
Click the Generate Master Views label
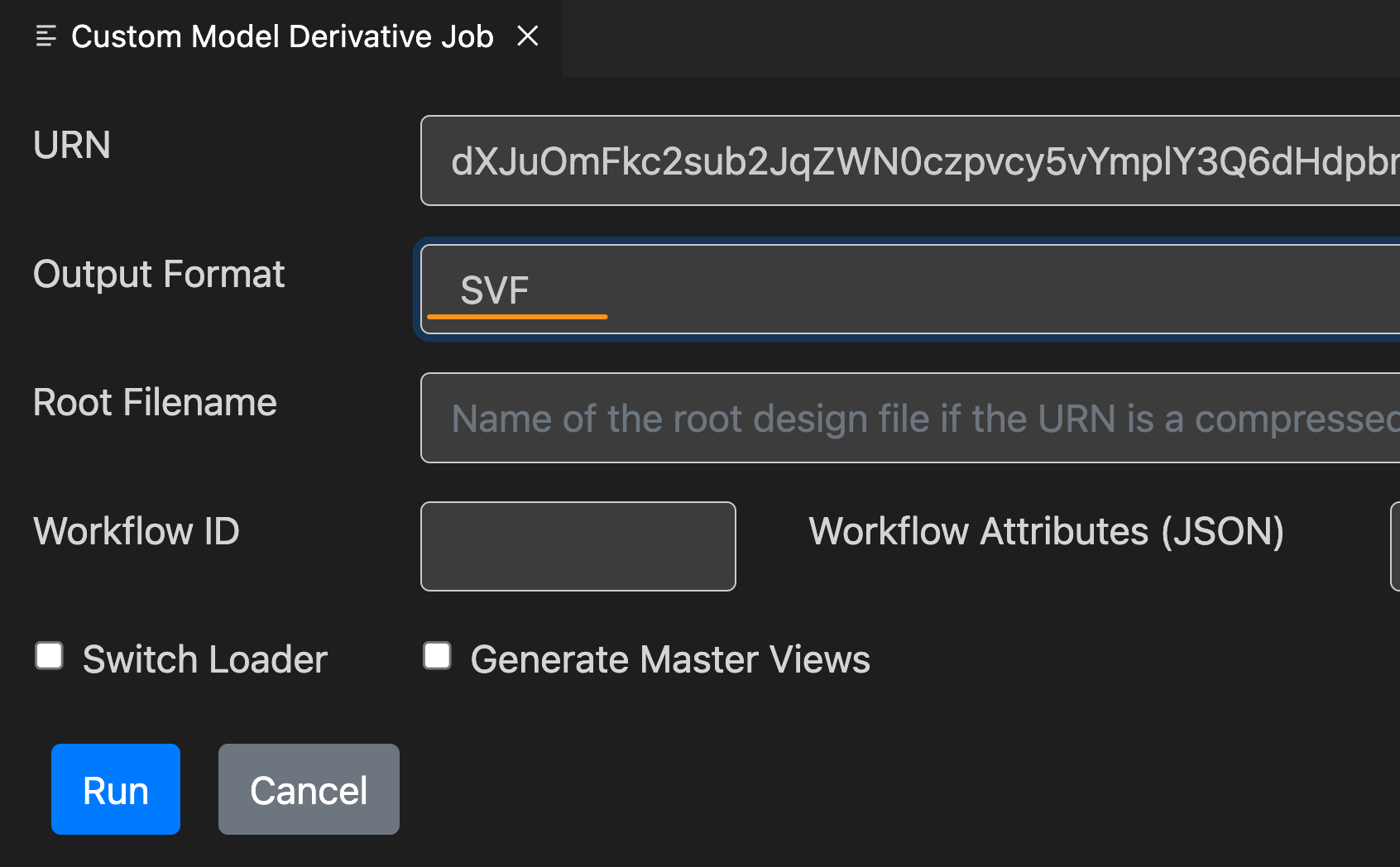(669, 659)
